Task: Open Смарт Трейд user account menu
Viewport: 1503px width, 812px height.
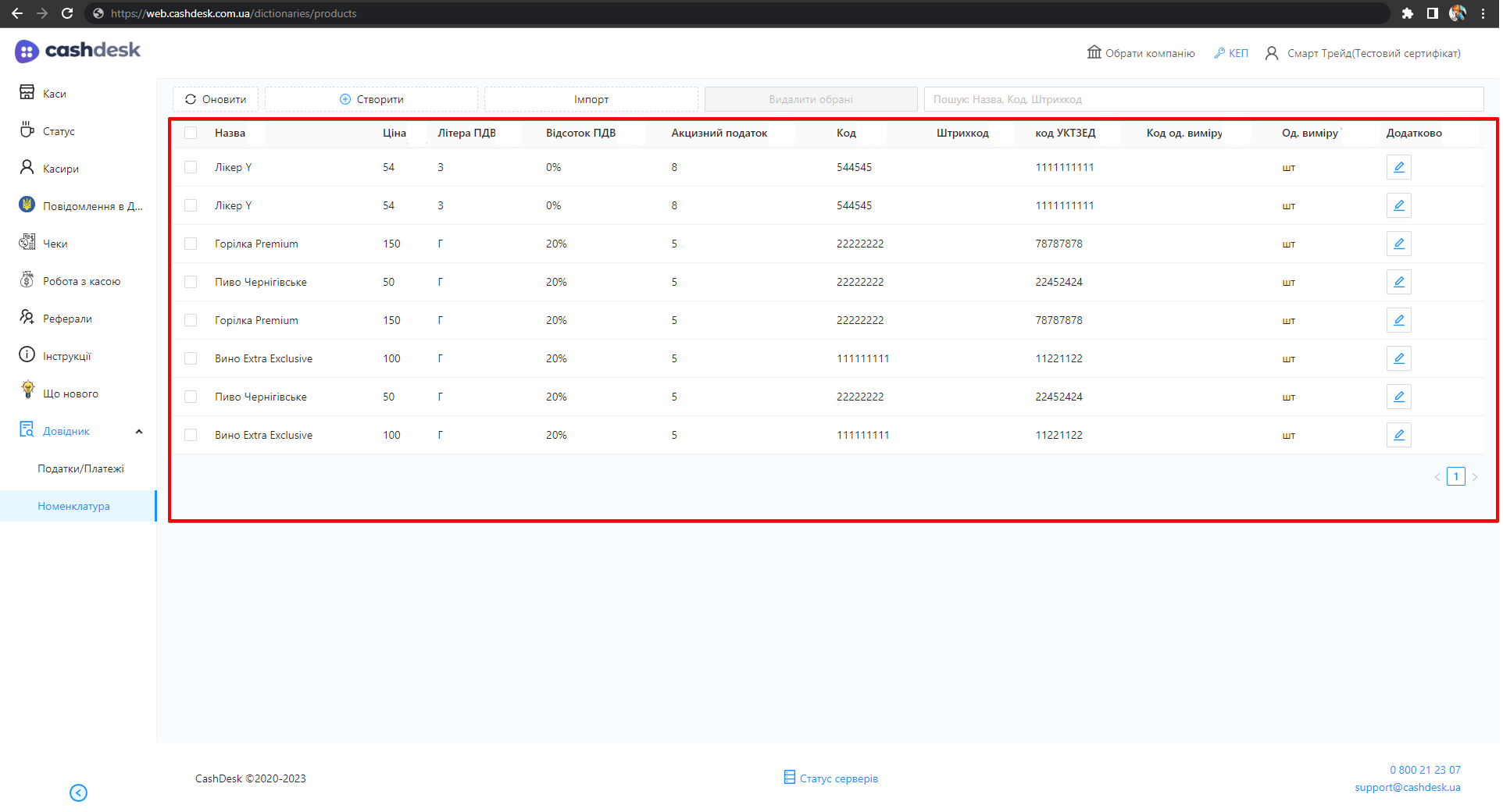Action: [1363, 53]
